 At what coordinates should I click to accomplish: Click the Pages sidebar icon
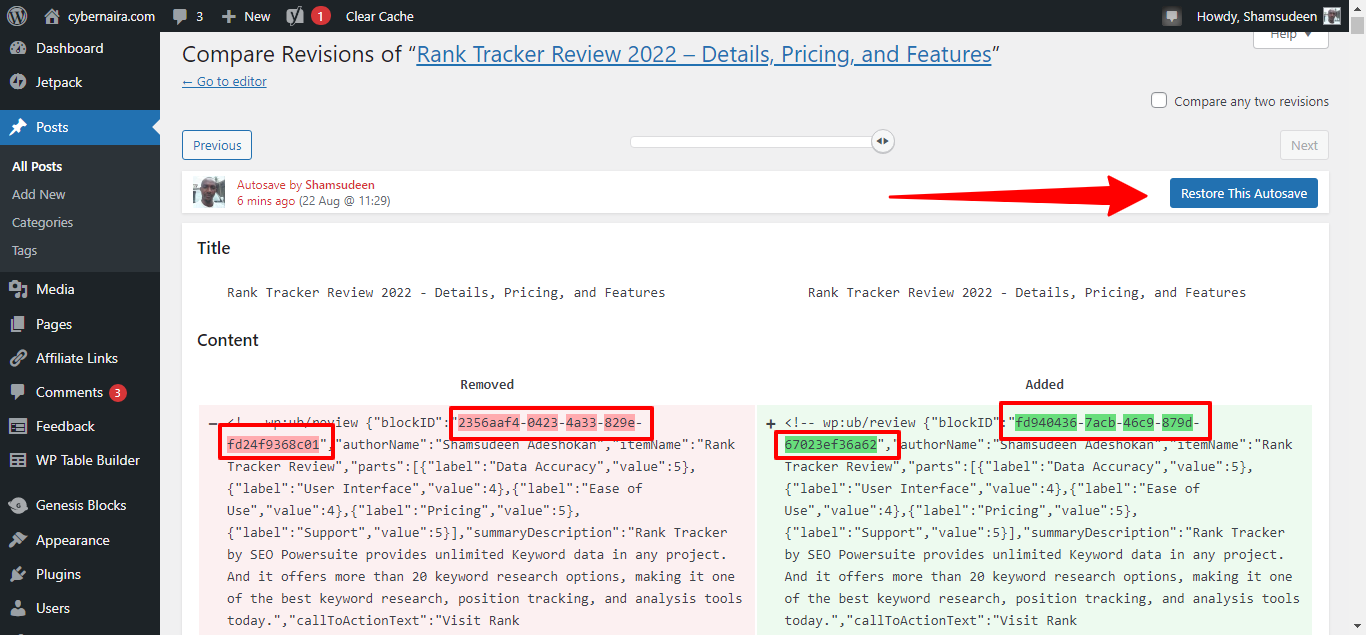pos(18,324)
